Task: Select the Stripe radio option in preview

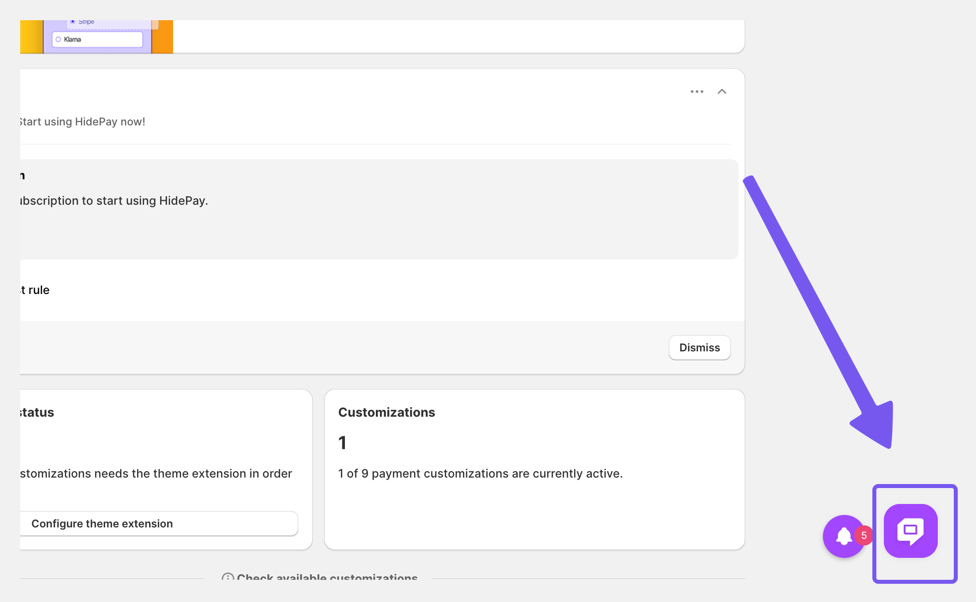Action: pyautogui.click(x=73, y=22)
